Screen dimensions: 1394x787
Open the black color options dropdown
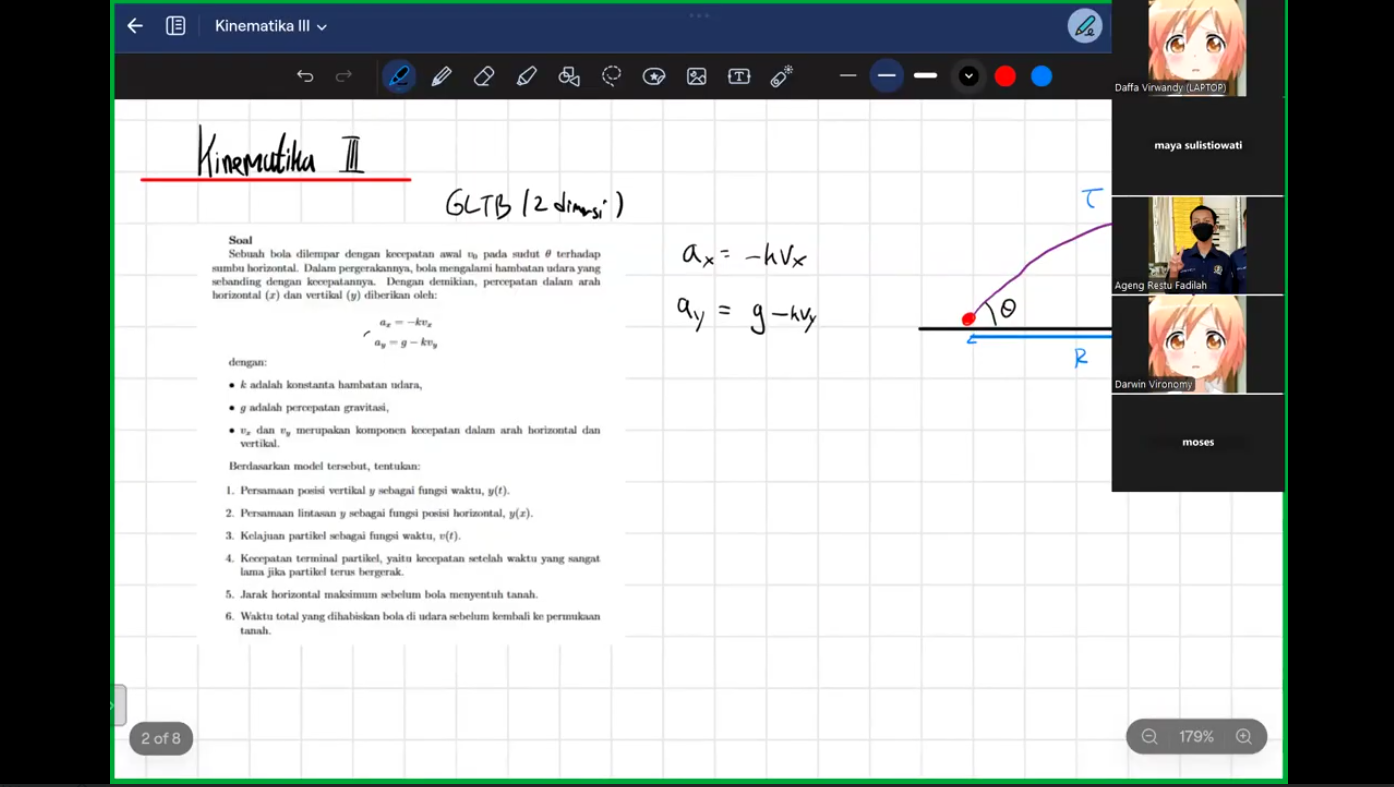point(968,76)
